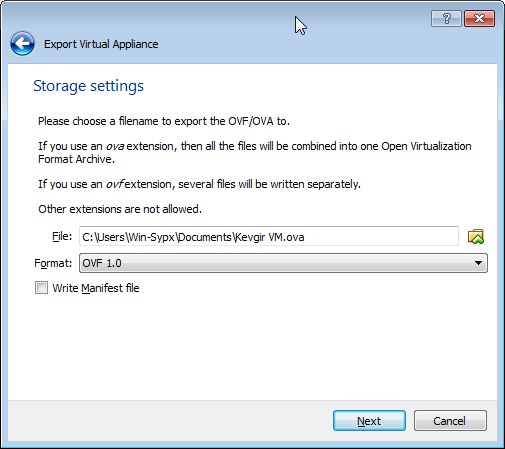
Task: Click the "File:" field label
Action: pos(62,236)
